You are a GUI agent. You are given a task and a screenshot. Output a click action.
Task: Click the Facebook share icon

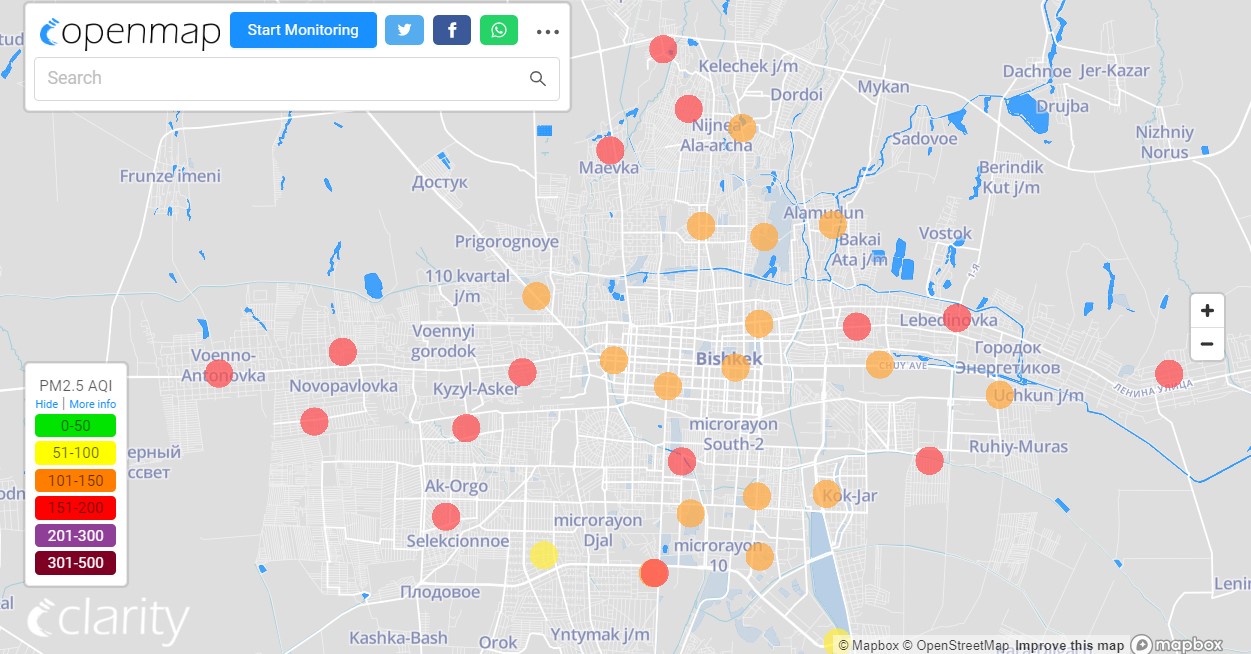(x=452, y=30)
